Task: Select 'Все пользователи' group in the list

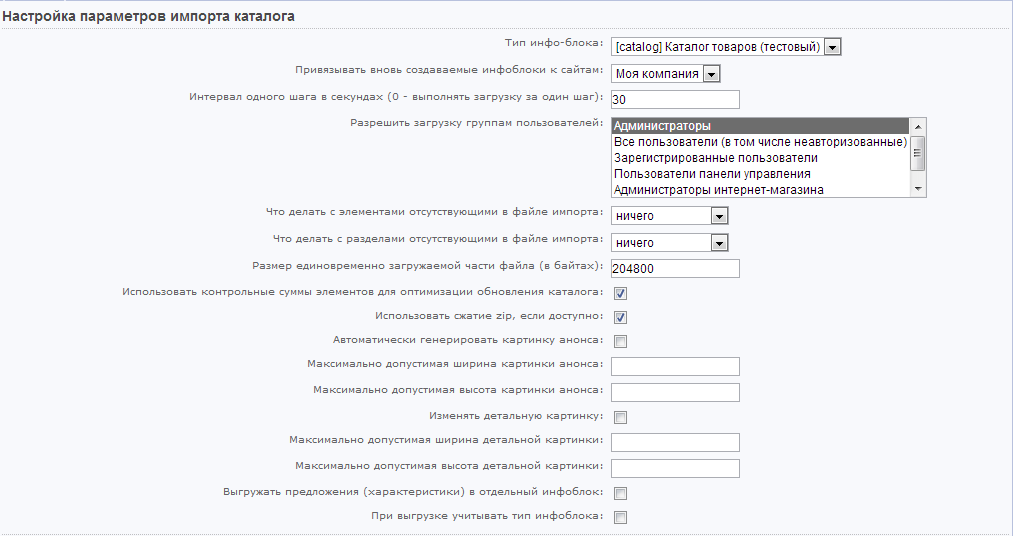Action: [760, 142]
